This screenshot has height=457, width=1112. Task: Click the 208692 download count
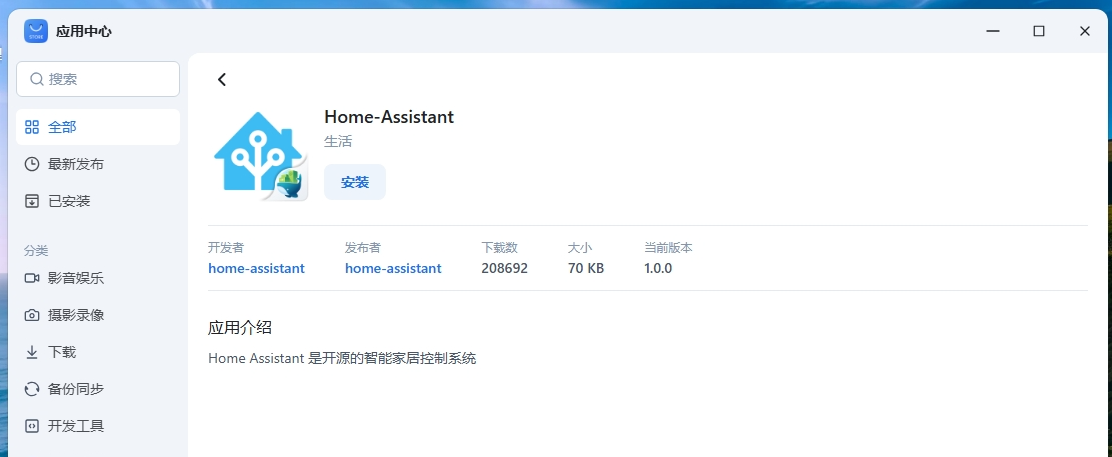(504, 268)
